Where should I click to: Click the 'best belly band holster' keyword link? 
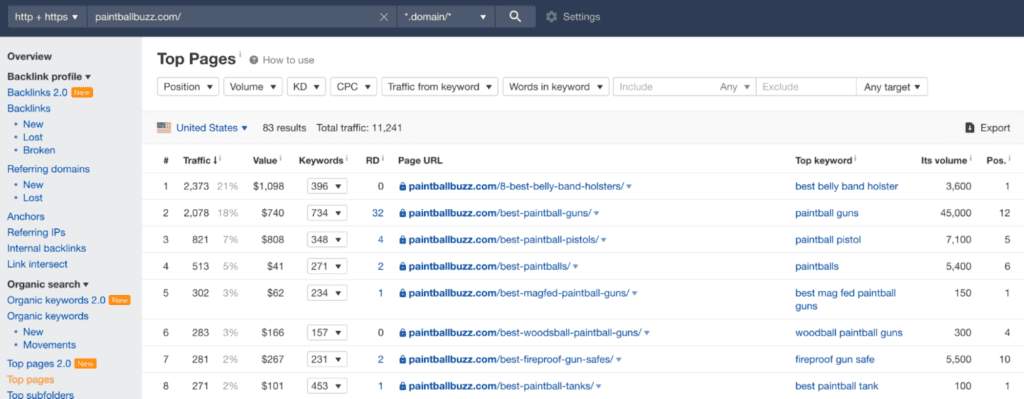click(x=846, y=186)
